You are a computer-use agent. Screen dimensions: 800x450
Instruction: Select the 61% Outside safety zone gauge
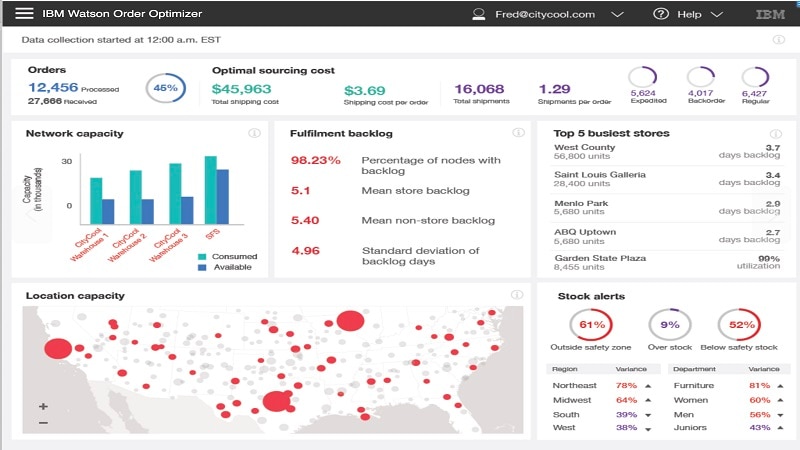[x=591, y=324]
